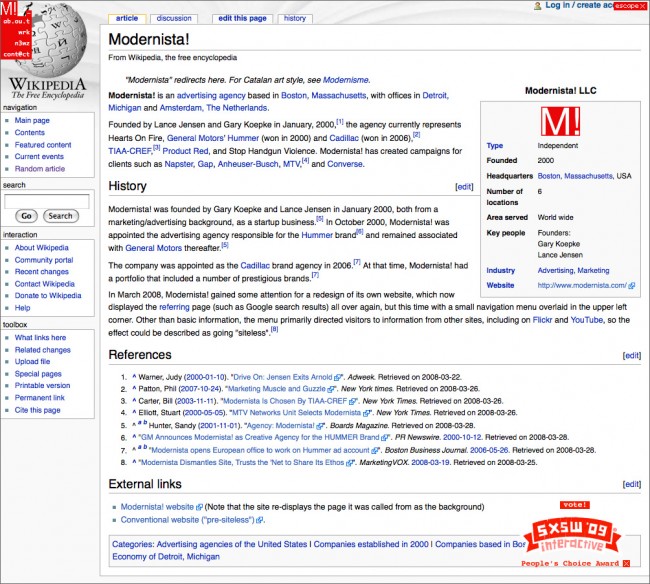Viewport: 650px width, 584px height.
Task: Open reference 'Drive On: Jensen Exits Arnold'
Action: (x=283, y=377)
